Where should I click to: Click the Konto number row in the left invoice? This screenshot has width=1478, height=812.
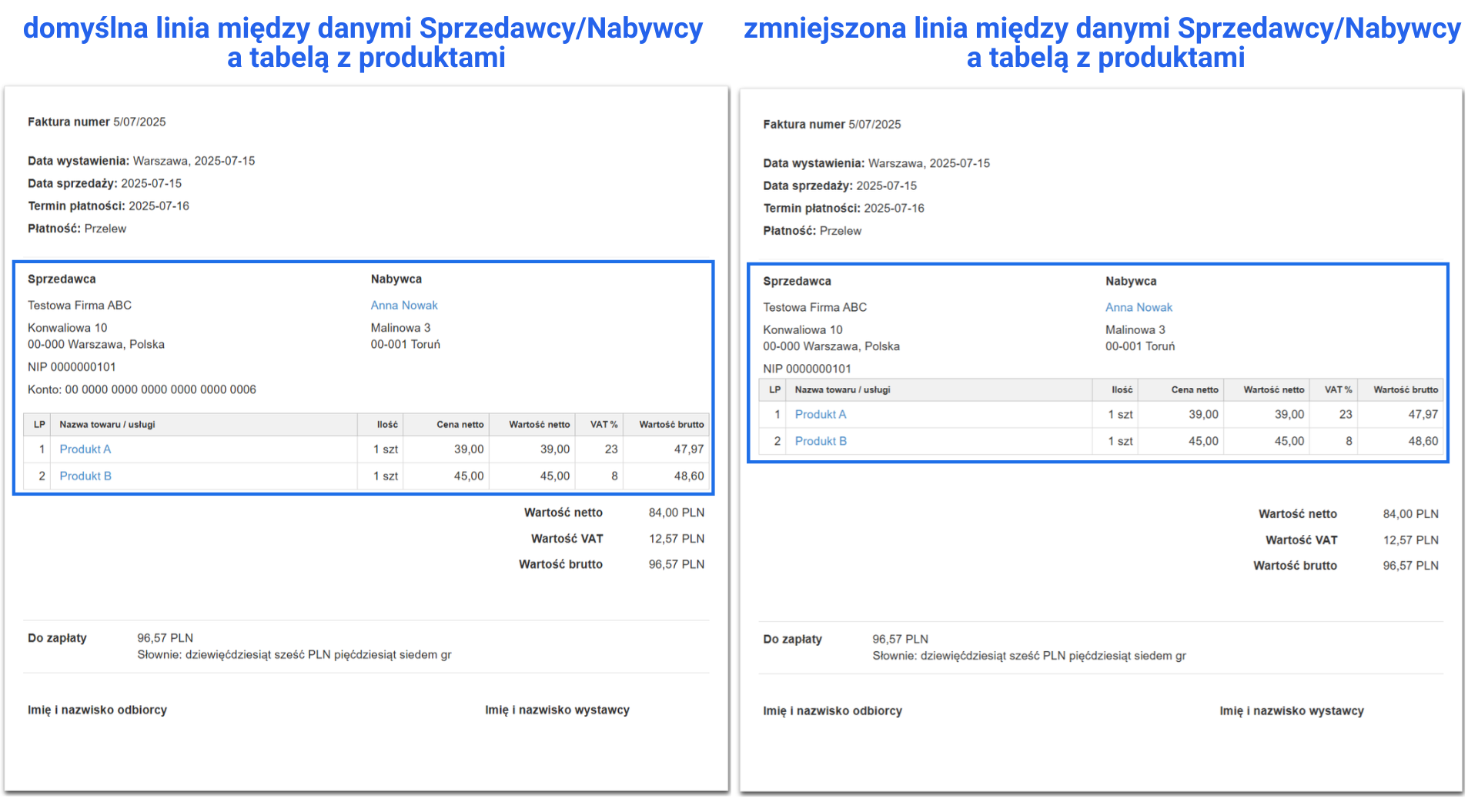142,389
